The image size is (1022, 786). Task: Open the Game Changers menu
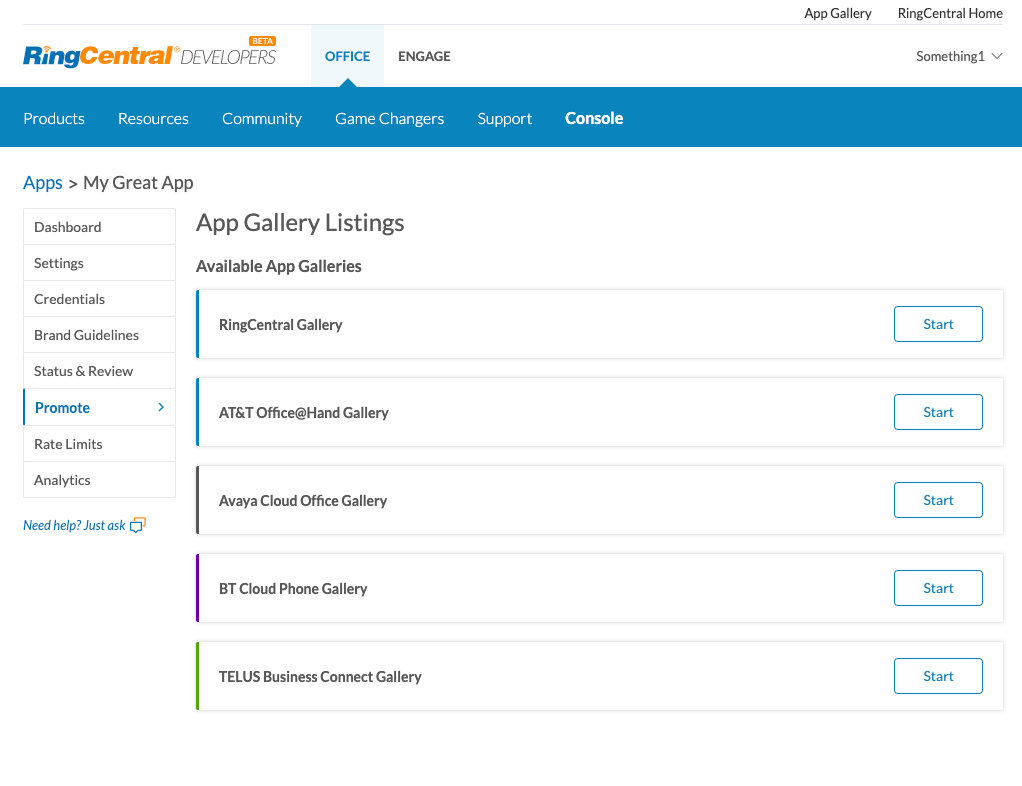click(389, 118)
